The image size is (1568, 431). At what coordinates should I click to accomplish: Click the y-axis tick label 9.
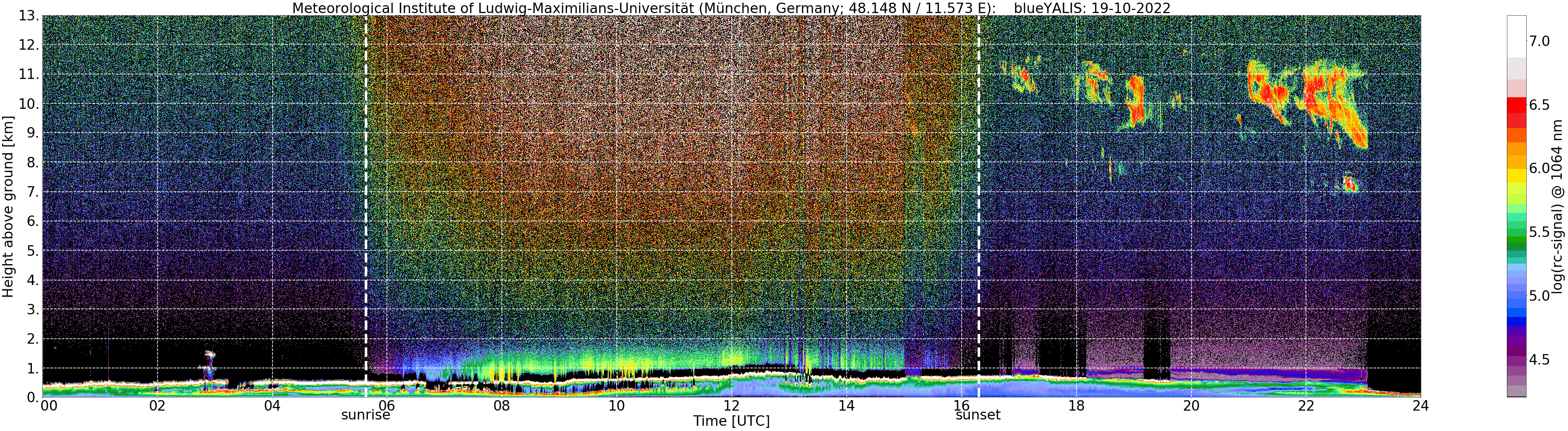pyautogui.click(x=33, y=133)
